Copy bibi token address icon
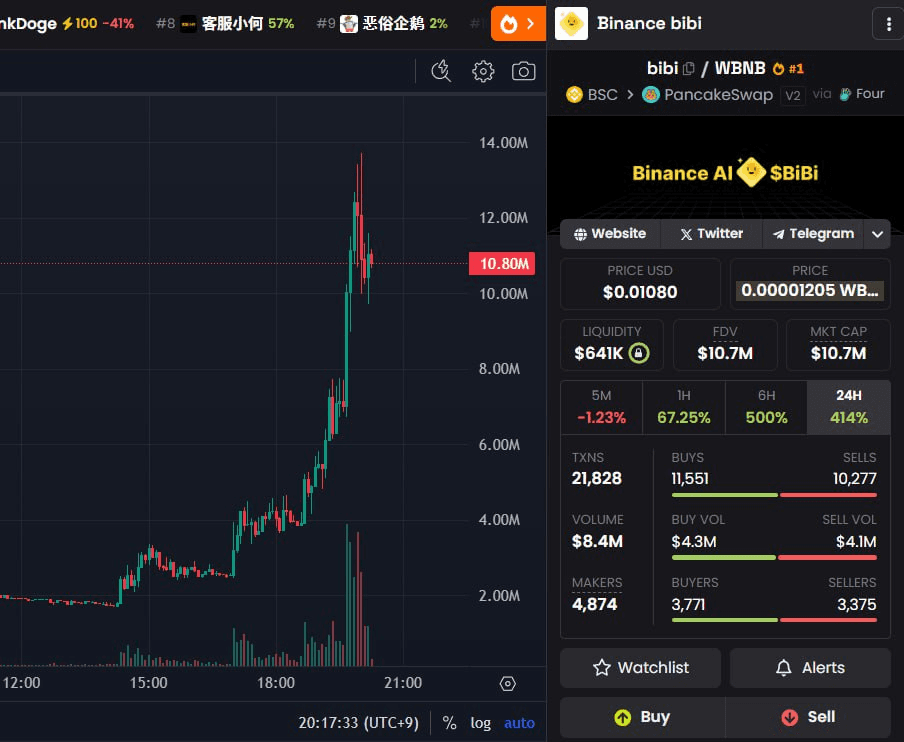This screenshot has height=742, width=904. coord(688,69)
